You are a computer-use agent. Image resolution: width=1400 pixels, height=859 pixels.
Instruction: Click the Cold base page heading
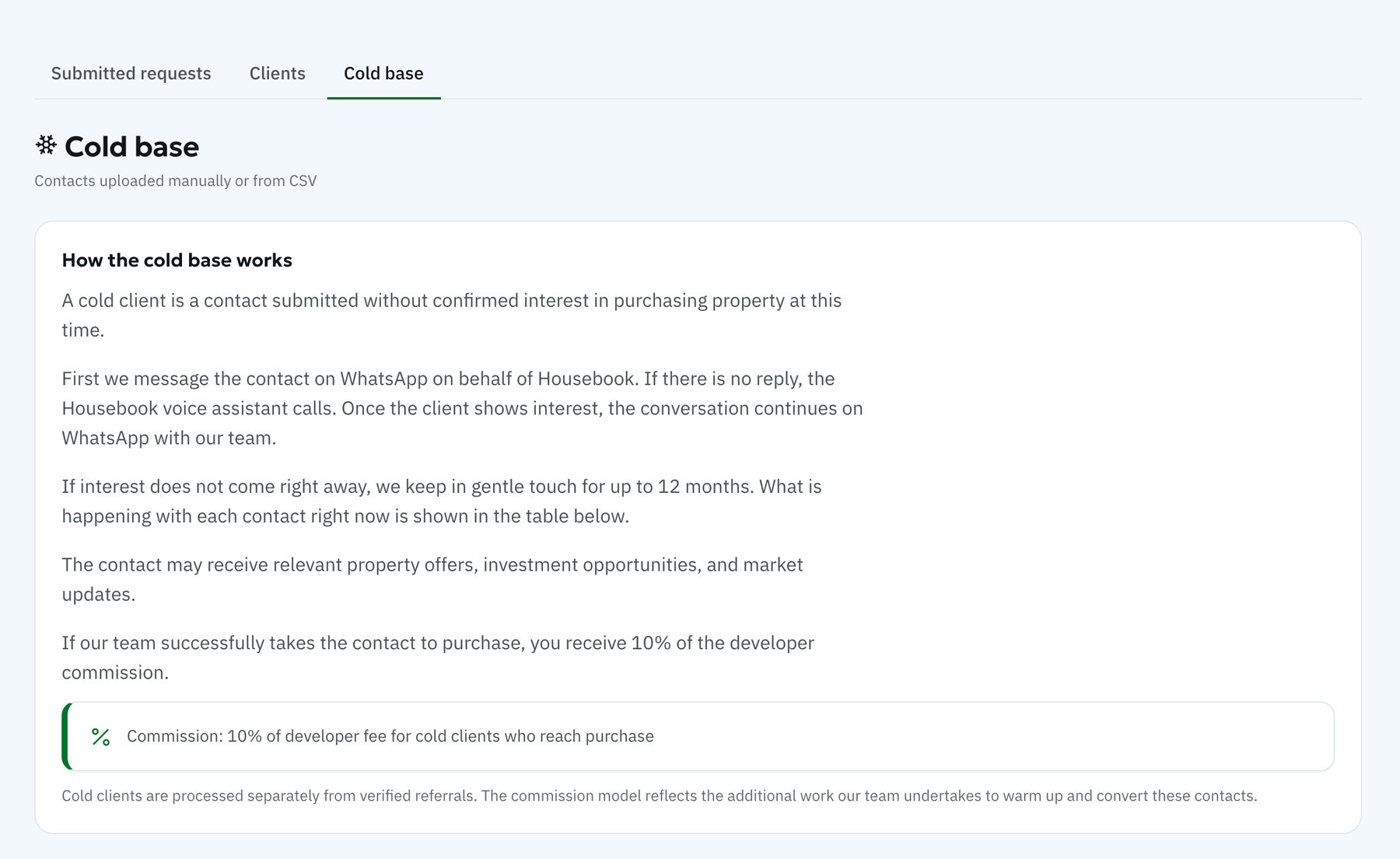click(131, 147)
